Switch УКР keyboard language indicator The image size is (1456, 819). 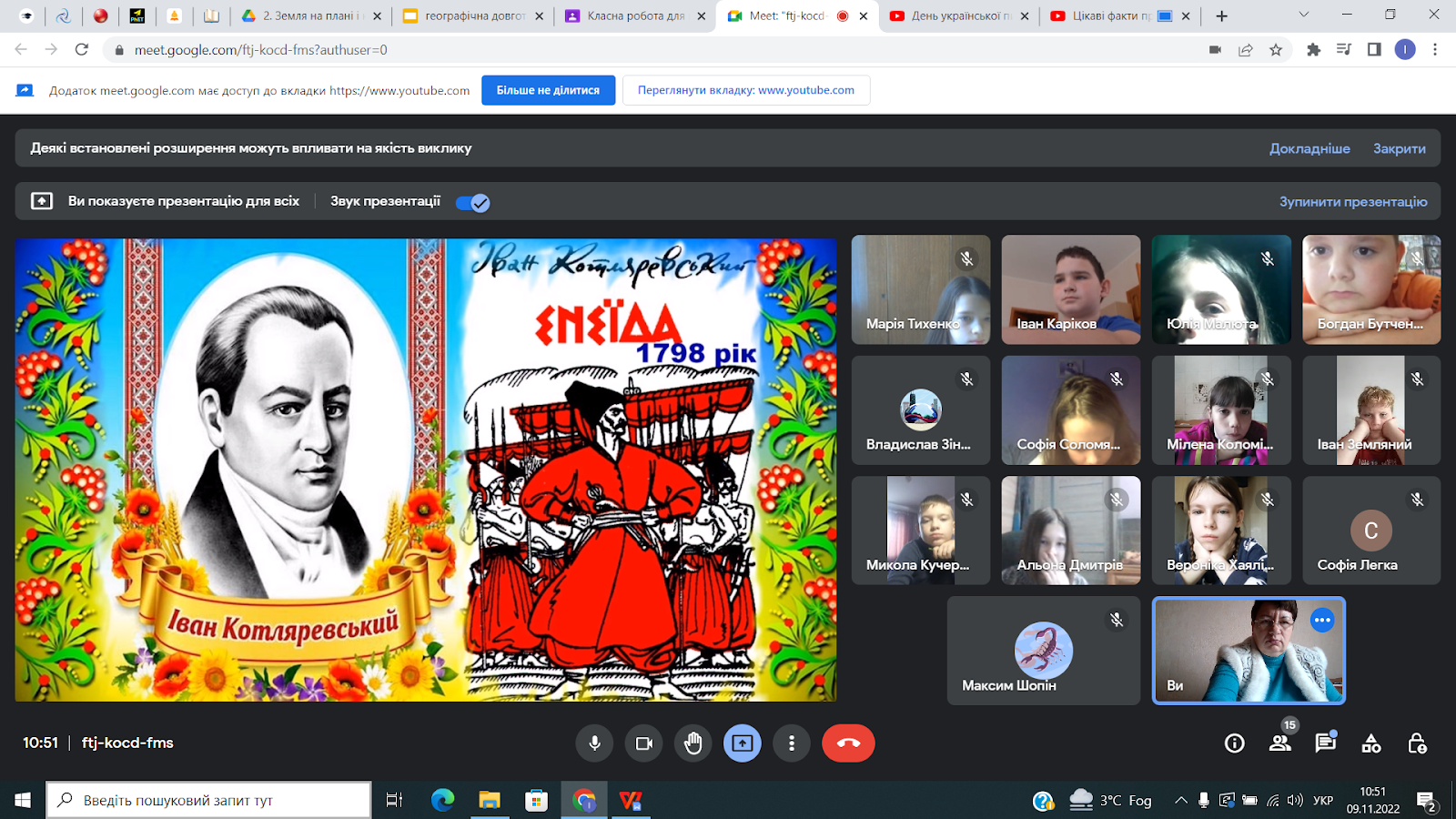click(1323, 800)
